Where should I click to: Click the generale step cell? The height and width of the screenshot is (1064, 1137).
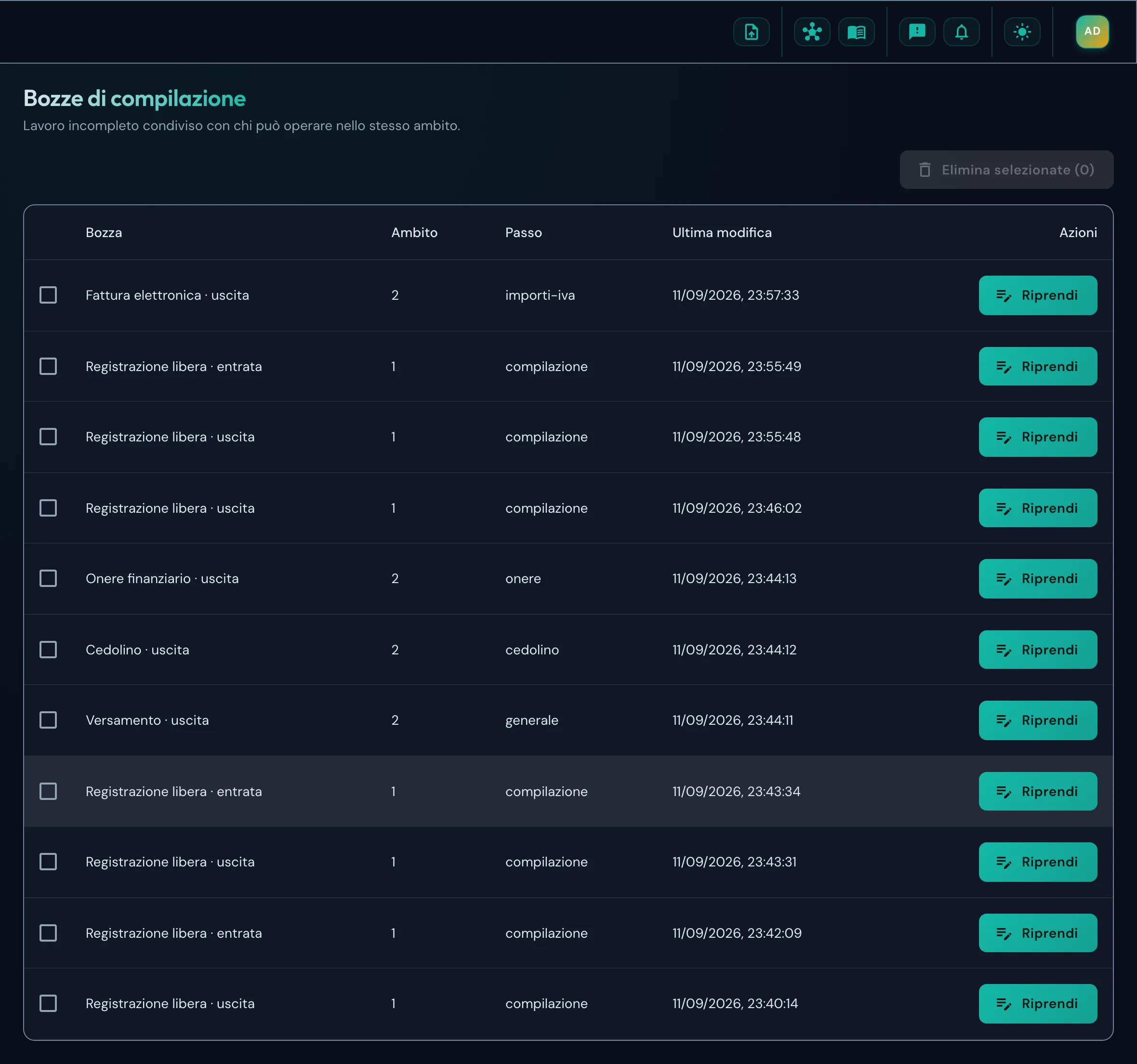point(531,720)
